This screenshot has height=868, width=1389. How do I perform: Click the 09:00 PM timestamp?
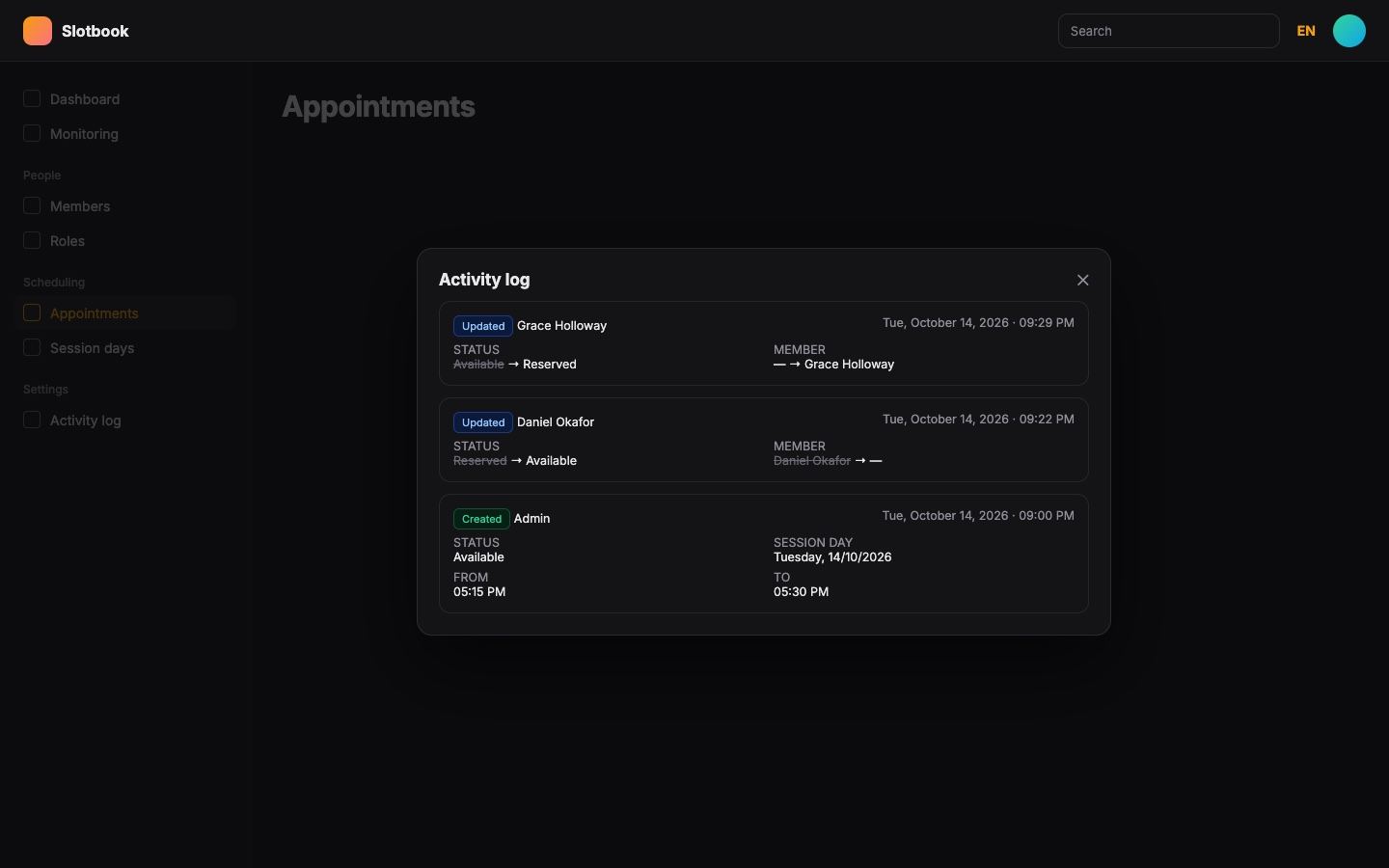[978, 516]
